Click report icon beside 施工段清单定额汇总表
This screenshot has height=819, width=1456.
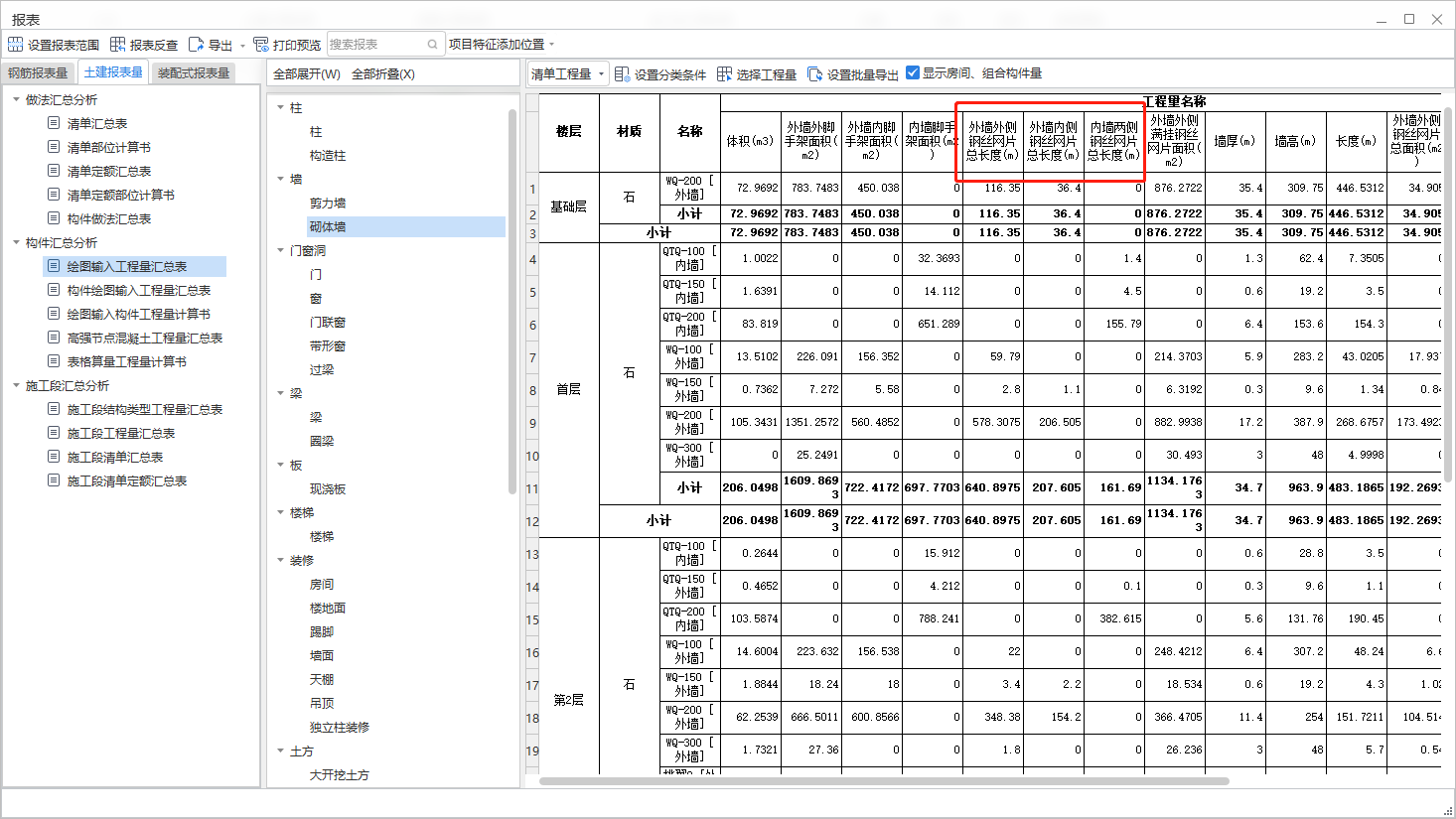point(54,480)
